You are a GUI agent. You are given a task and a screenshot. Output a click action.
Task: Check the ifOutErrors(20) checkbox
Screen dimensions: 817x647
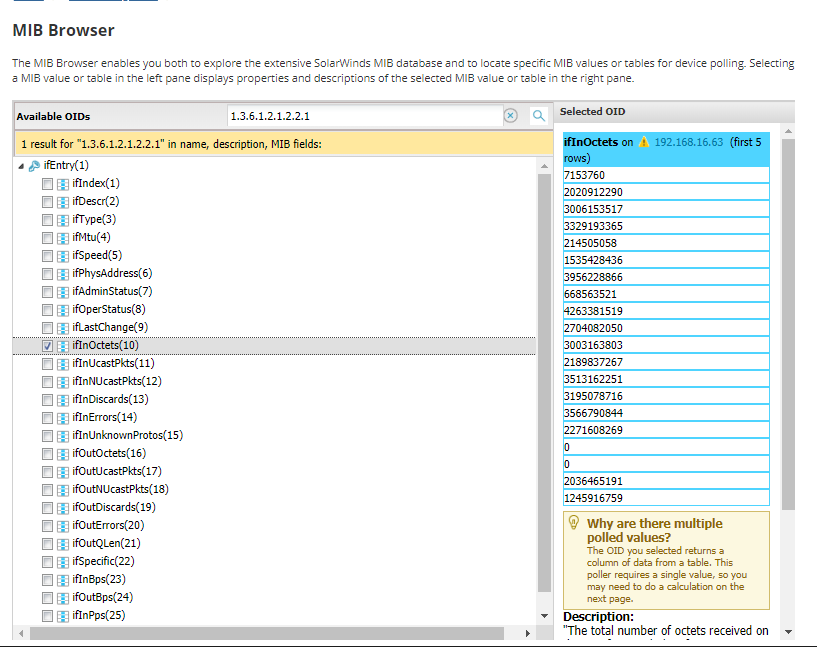(x=47, y=526)
